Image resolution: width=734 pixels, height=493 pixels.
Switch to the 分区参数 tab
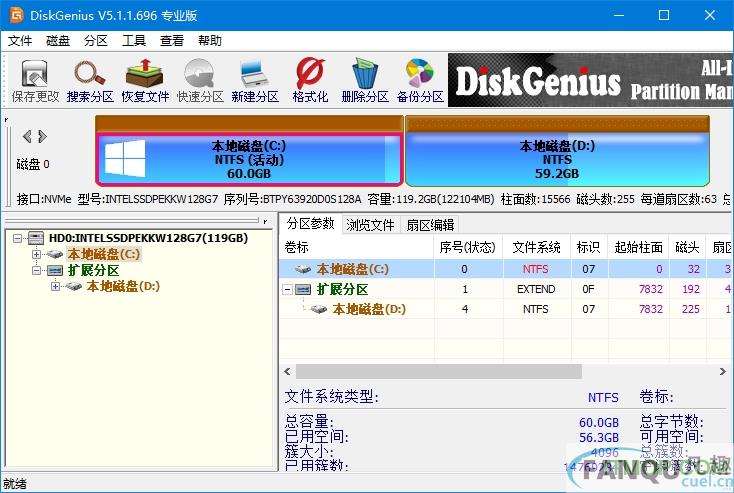click(310, 224)
